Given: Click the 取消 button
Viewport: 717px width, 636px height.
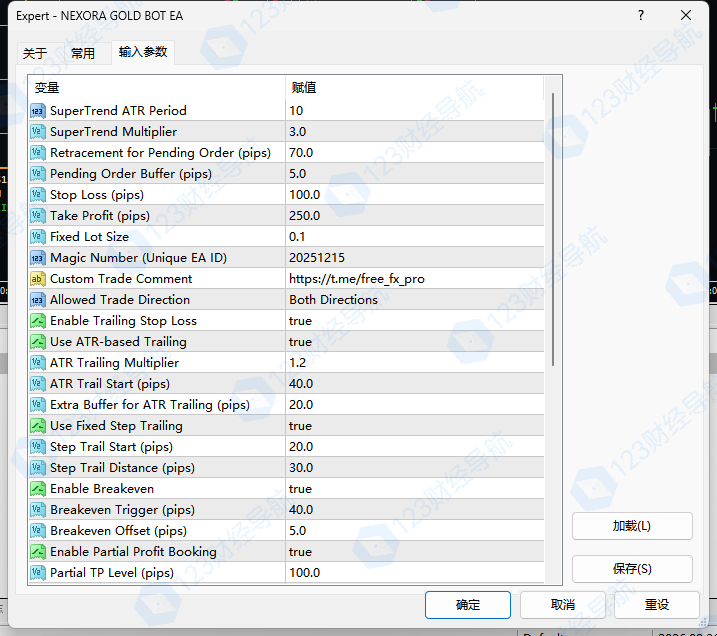Looking at the screenshot, I should point(562,605).
